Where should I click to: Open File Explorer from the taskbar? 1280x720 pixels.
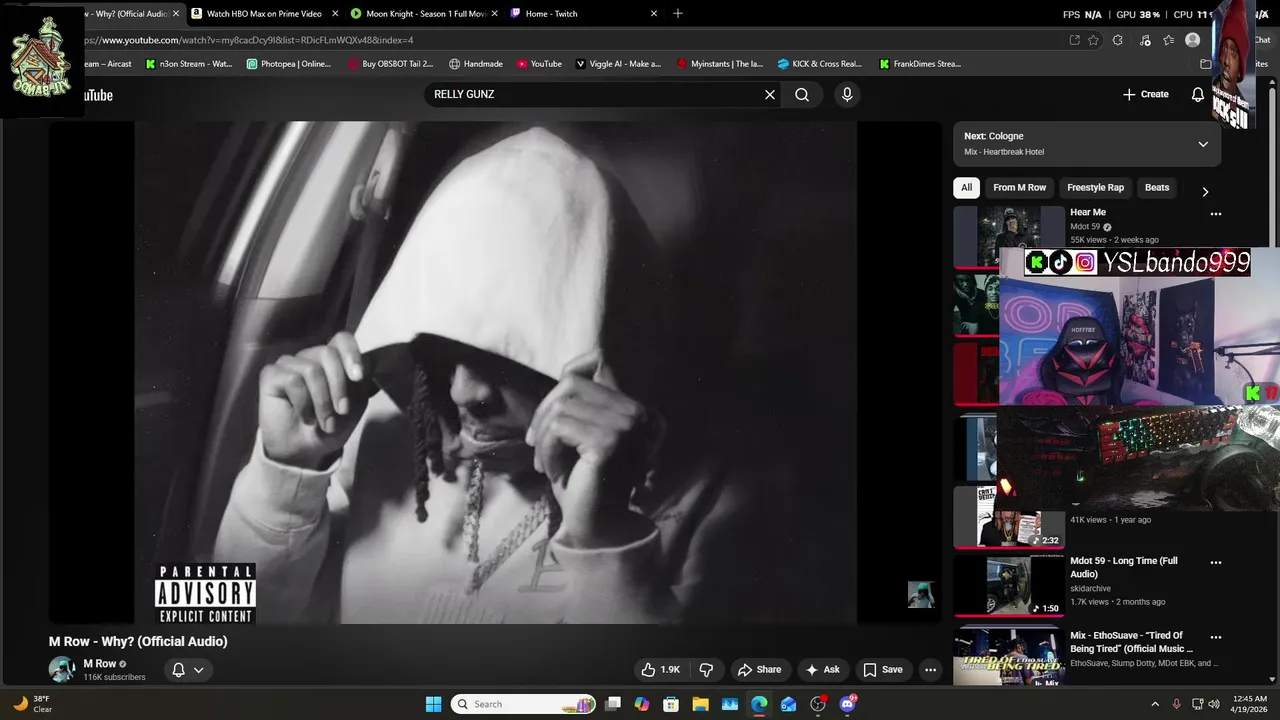pyautogui.click(x=700, y=704)
